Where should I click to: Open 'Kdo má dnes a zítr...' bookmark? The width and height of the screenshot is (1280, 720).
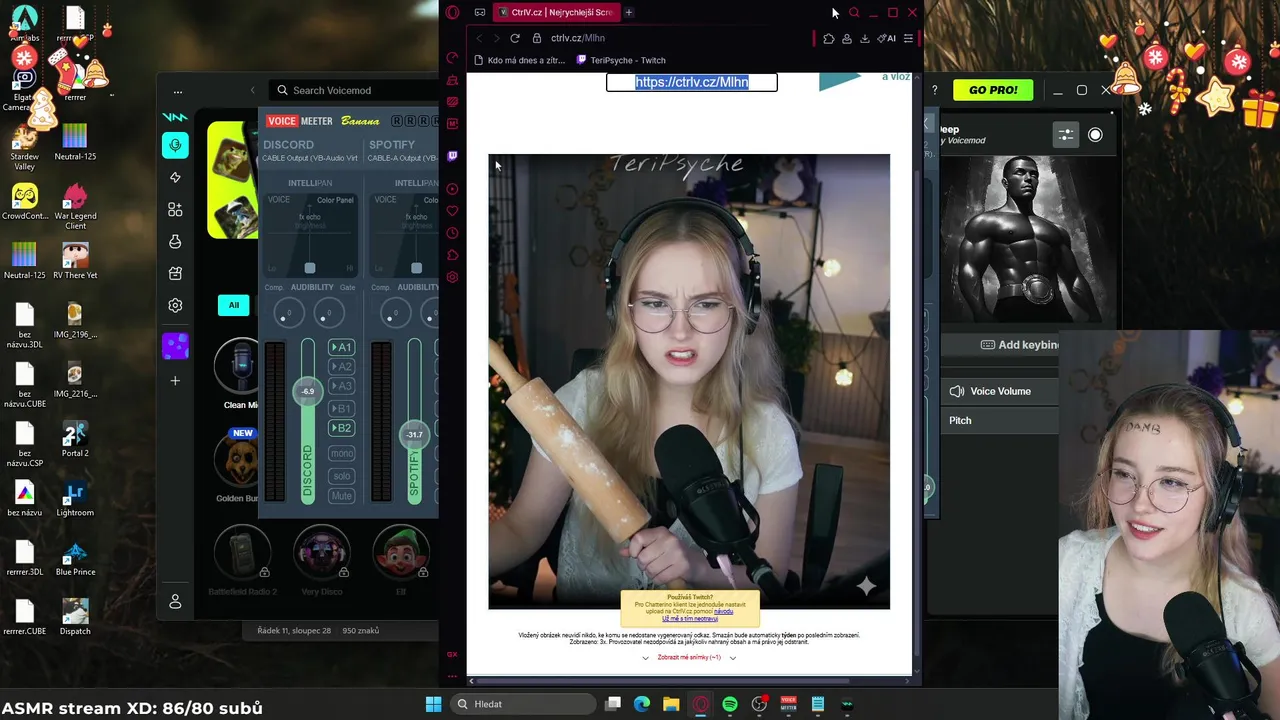[x=520, y=60]
